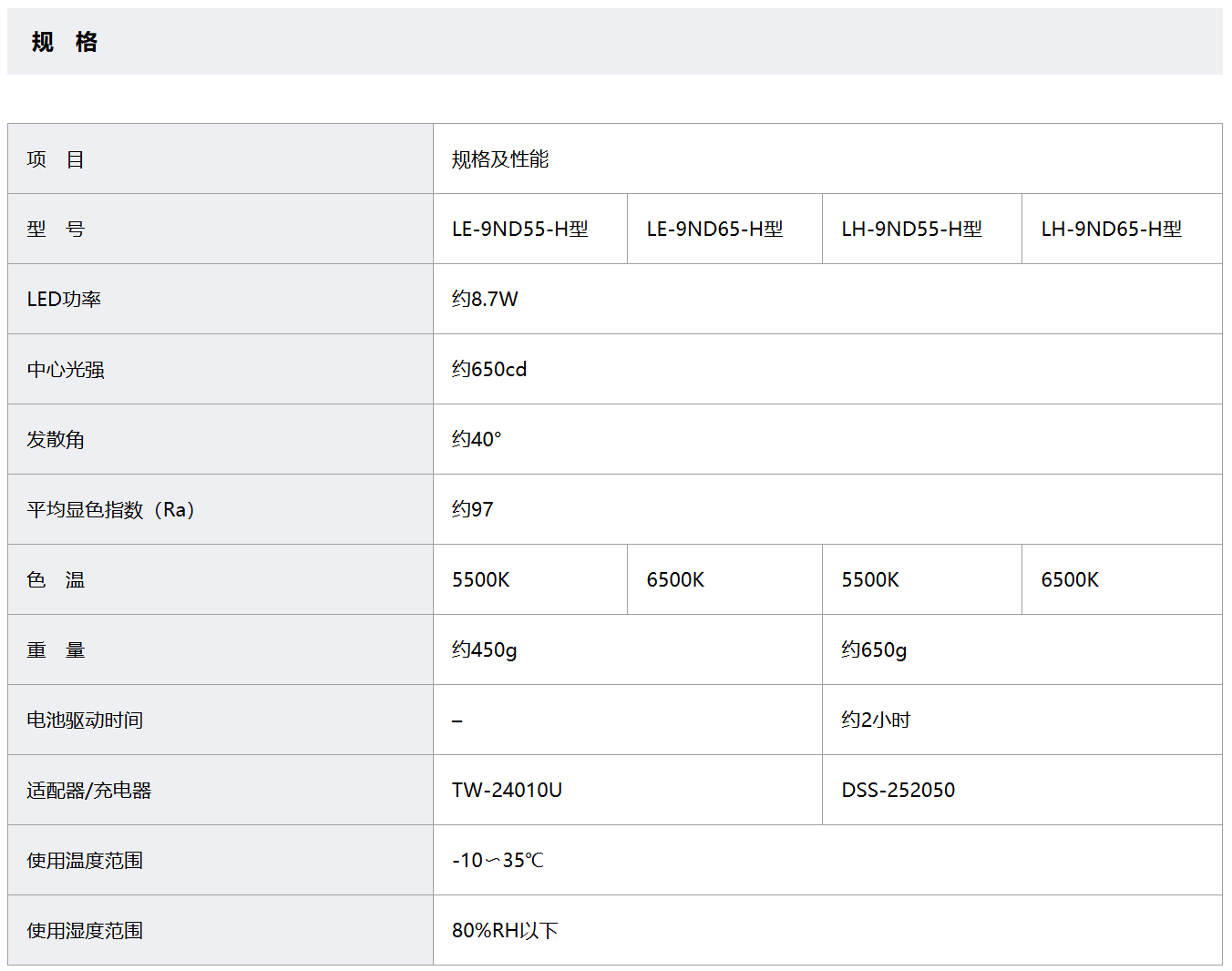Click the 80%RH以下 humidity value
The height and width of the screenshot is (971, 1232).
pos(505,931)
